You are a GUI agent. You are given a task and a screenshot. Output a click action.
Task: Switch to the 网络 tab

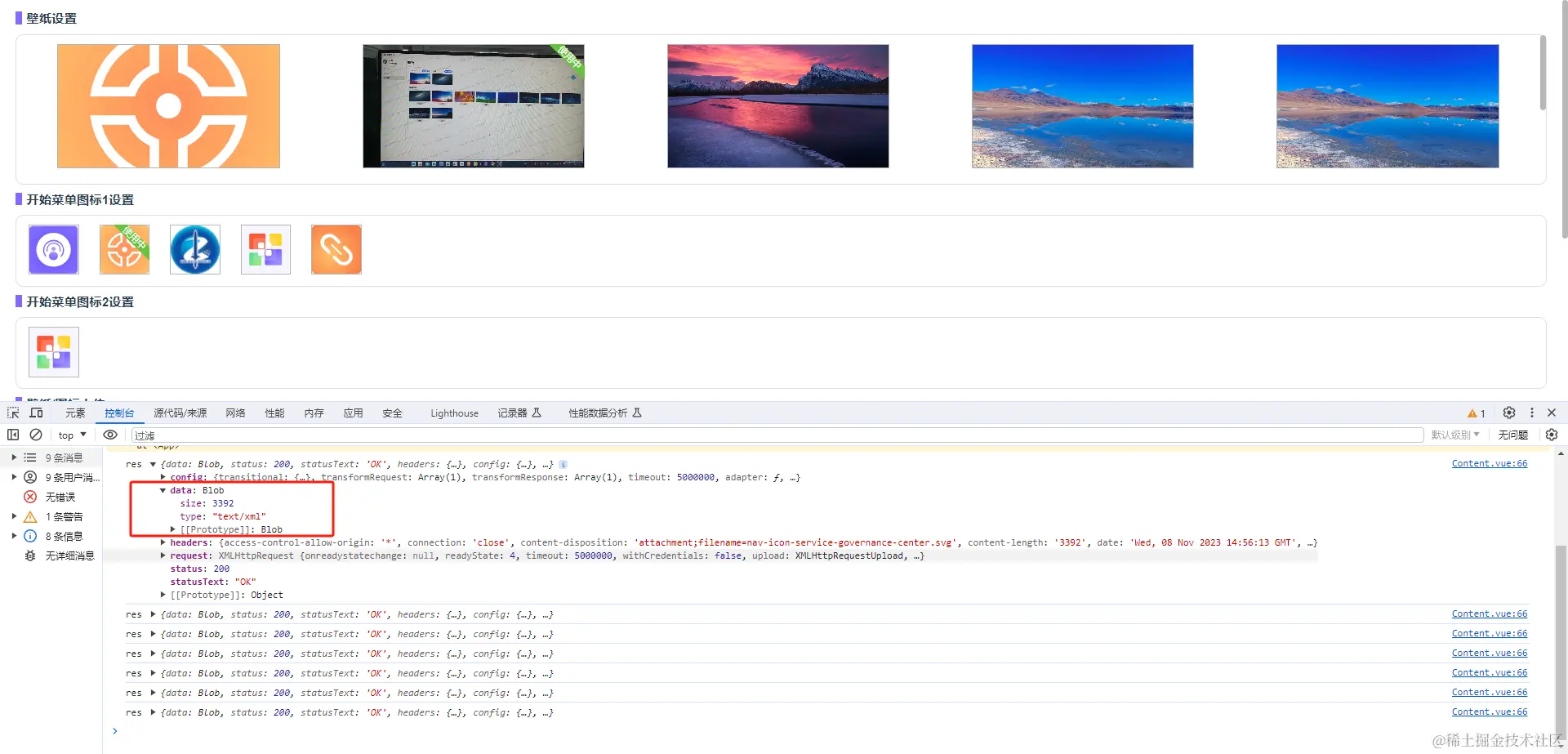tap(236, 413)
